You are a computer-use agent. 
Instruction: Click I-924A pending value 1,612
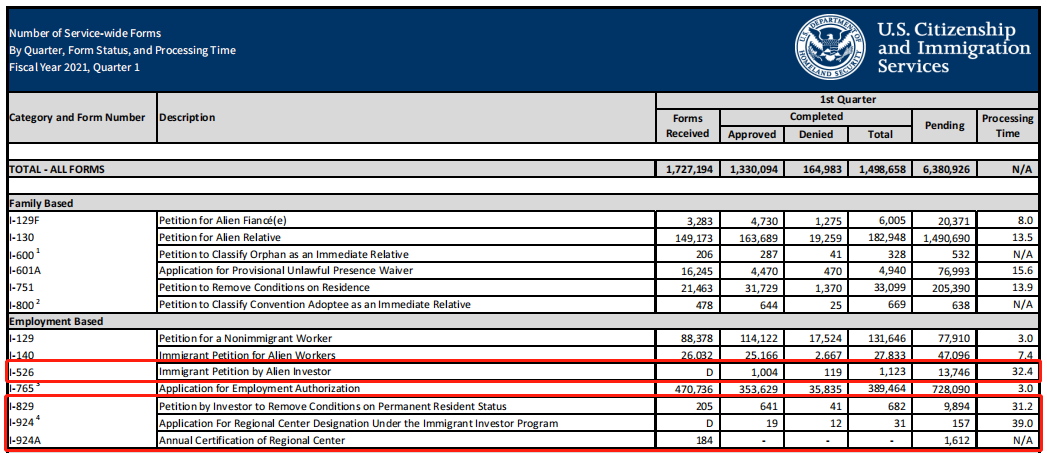click(955, 440)
